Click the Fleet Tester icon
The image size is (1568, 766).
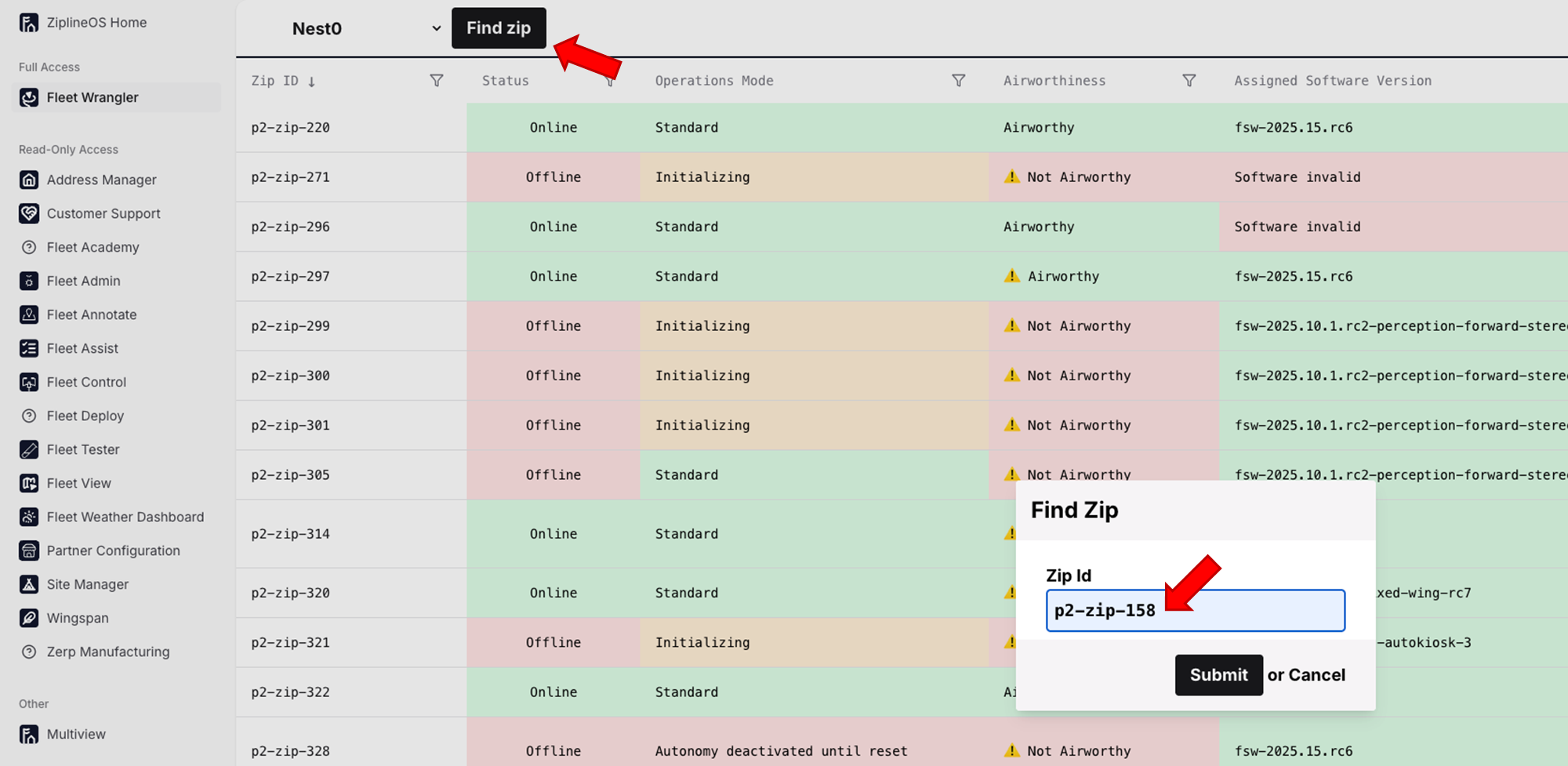(29, 449)
